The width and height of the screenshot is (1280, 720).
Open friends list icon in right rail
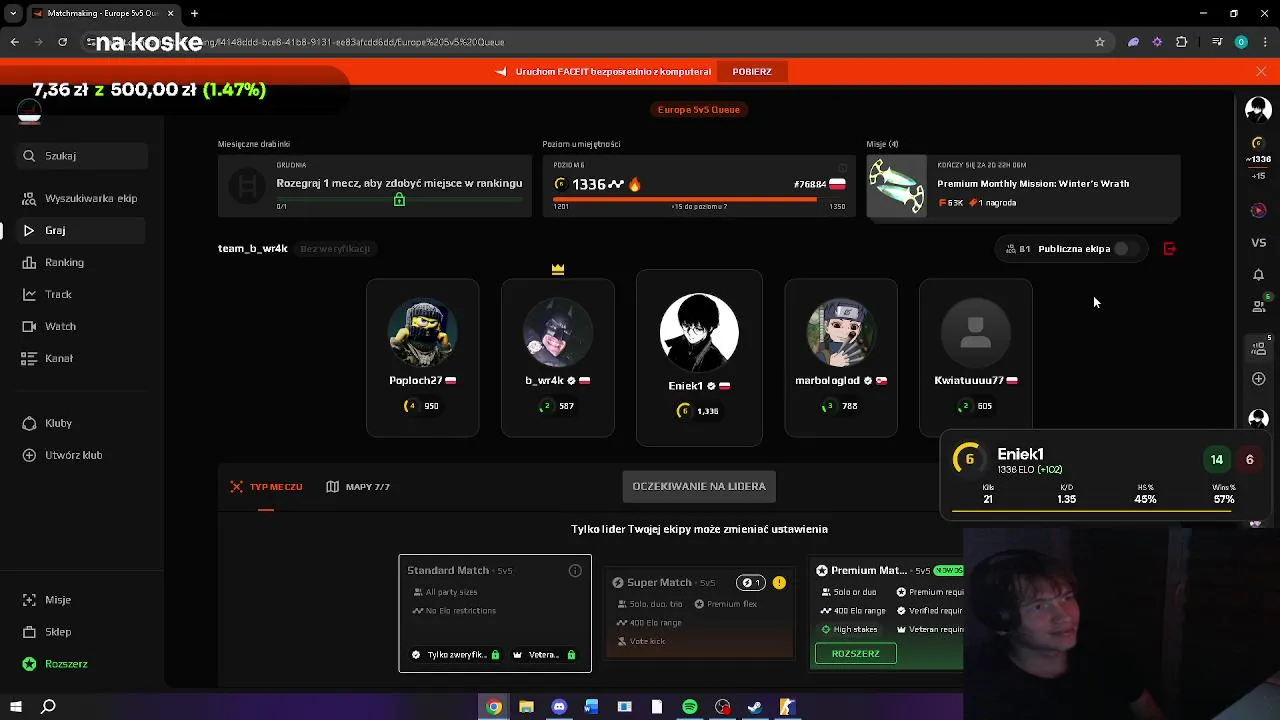(x=1258, y=306)
